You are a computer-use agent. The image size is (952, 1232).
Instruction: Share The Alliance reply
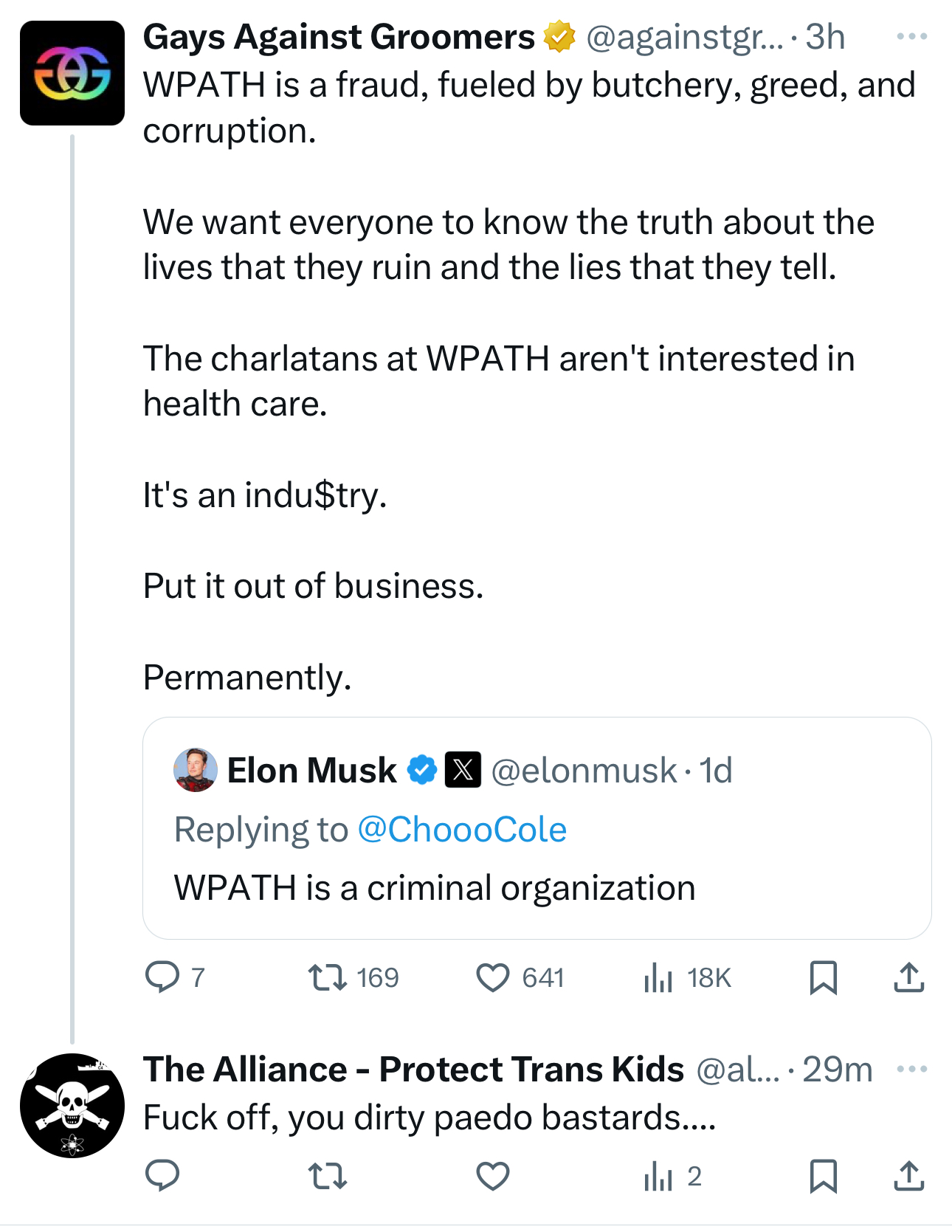tap(908, 1175)
